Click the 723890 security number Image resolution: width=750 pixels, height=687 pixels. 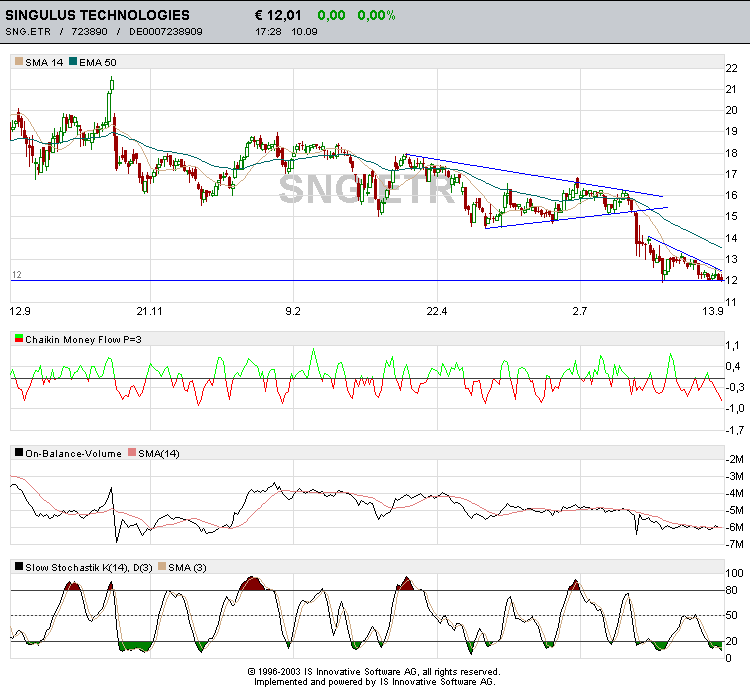(x=89, y=32)
